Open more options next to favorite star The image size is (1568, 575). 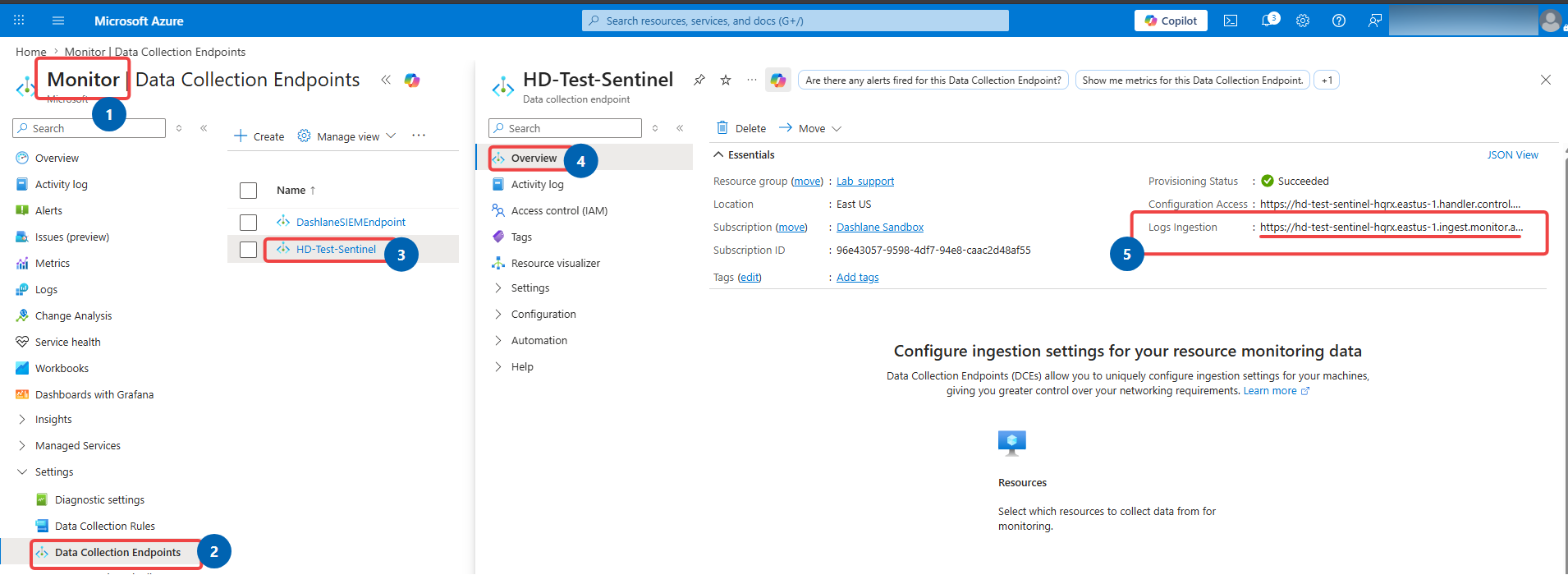coord(752,80)
